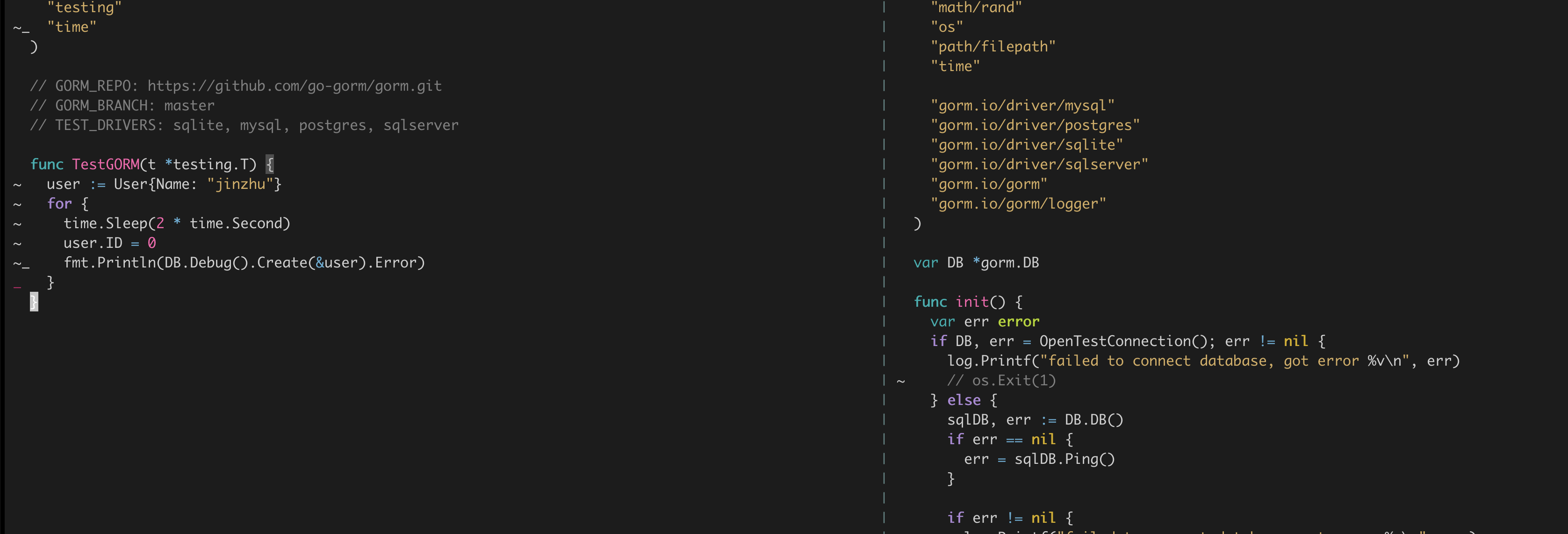Click gutter sign beside user := User line
Image resolution: width=1568 pixels, height=534 pixels.
[17, 185]
